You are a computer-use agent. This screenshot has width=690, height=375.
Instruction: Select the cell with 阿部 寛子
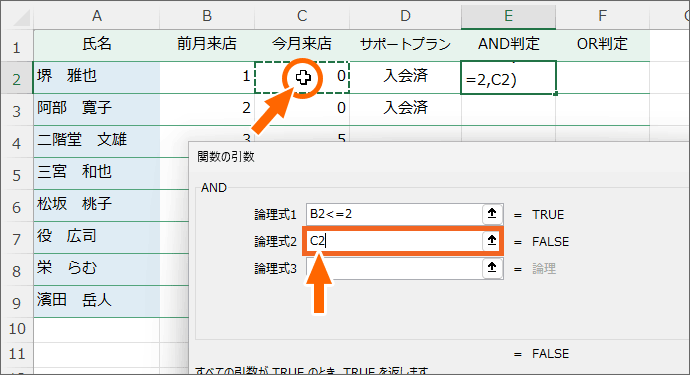[x=97, y=109]
